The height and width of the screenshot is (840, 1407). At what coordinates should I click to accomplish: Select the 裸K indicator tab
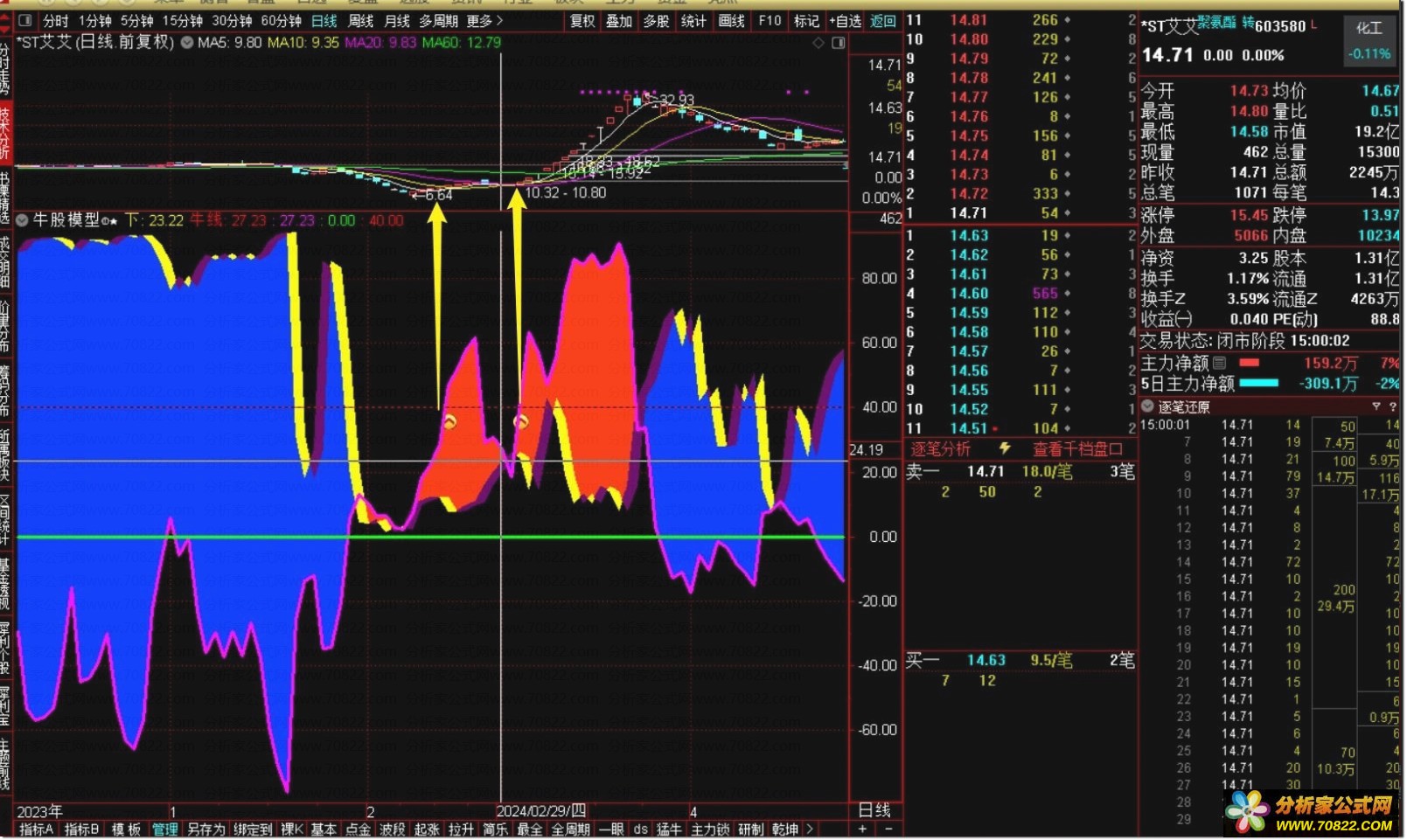(x=292, y=830)
